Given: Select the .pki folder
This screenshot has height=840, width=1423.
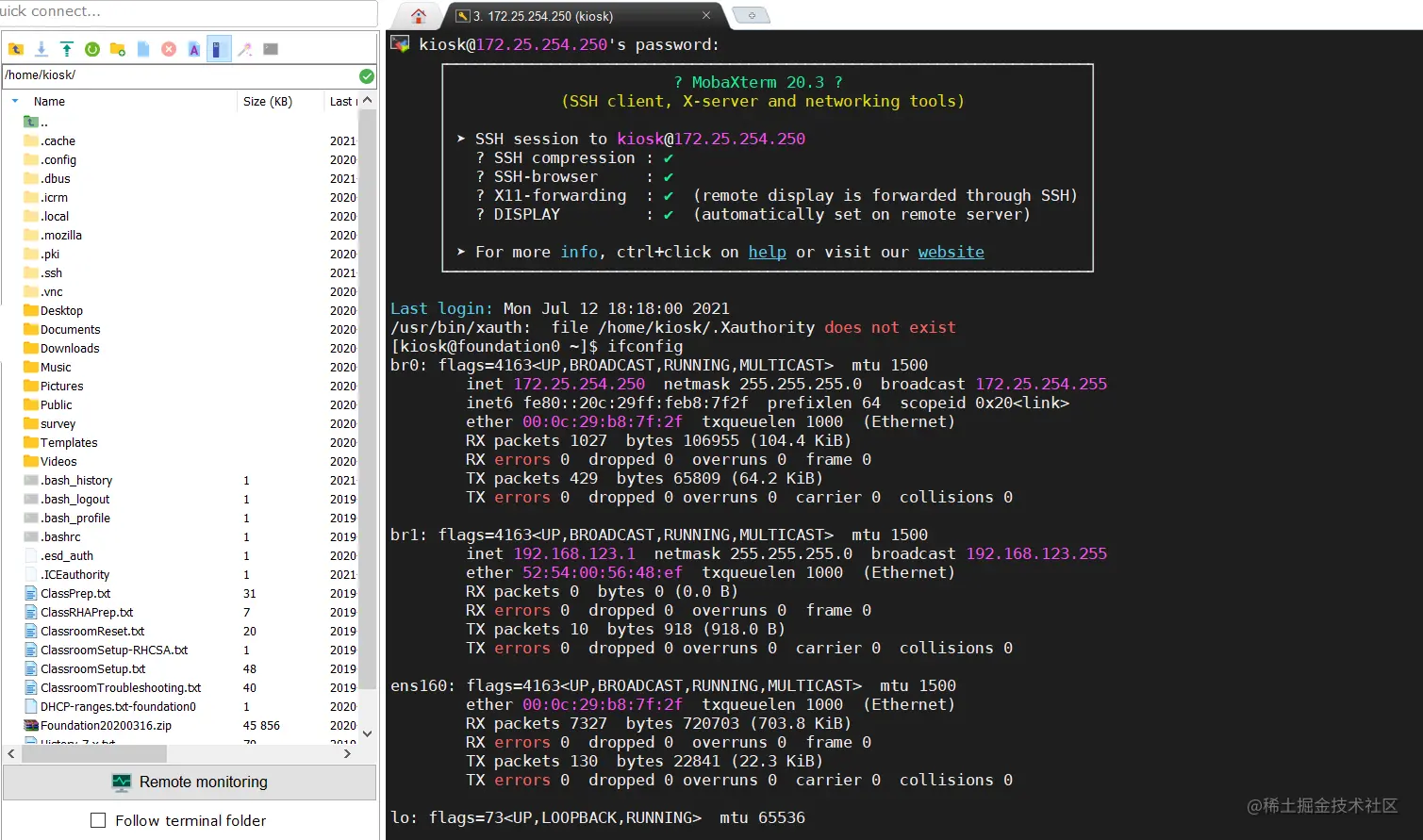Looking at the screenshot, I should (x=41, y=254).
